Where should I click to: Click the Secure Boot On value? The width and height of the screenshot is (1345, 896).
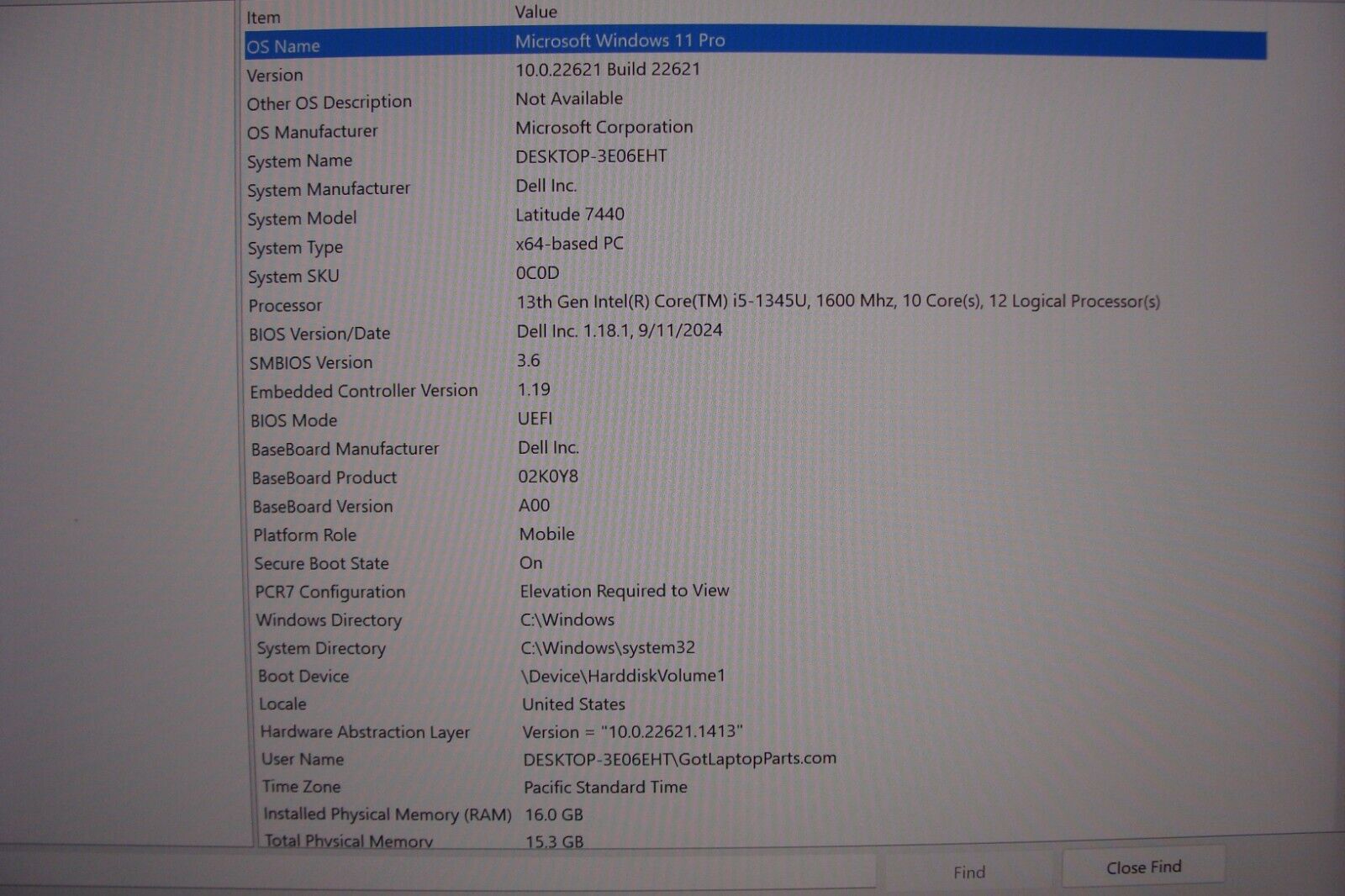[531, 562]
